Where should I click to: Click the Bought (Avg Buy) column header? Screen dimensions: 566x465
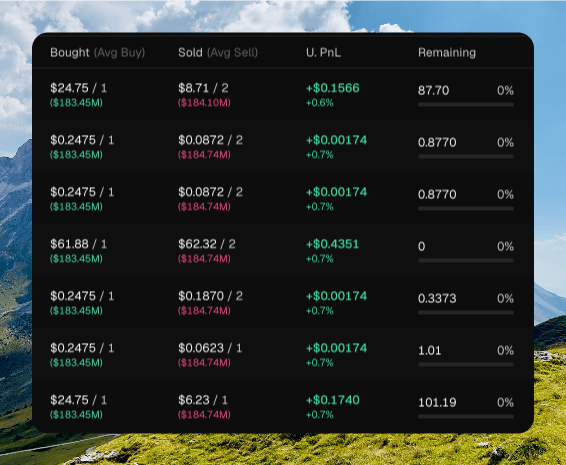coord(97,53)
